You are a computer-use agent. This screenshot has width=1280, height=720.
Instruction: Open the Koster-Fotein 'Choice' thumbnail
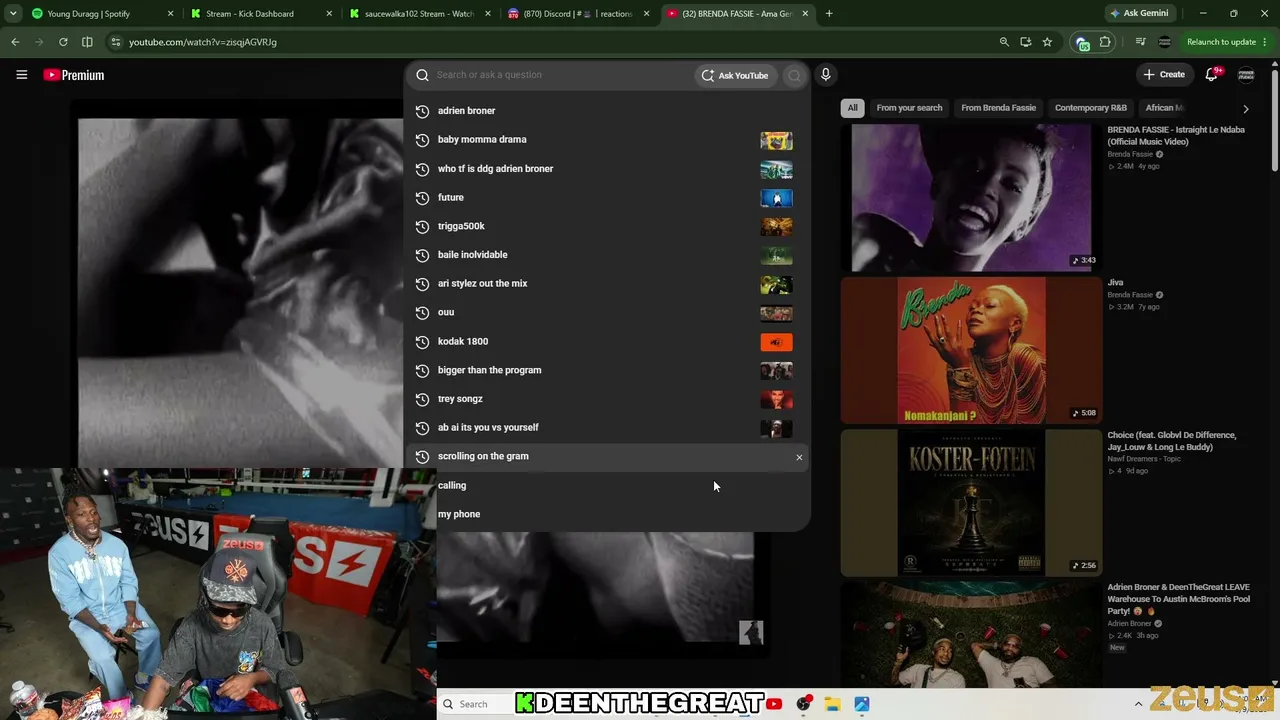click(971, 504)
